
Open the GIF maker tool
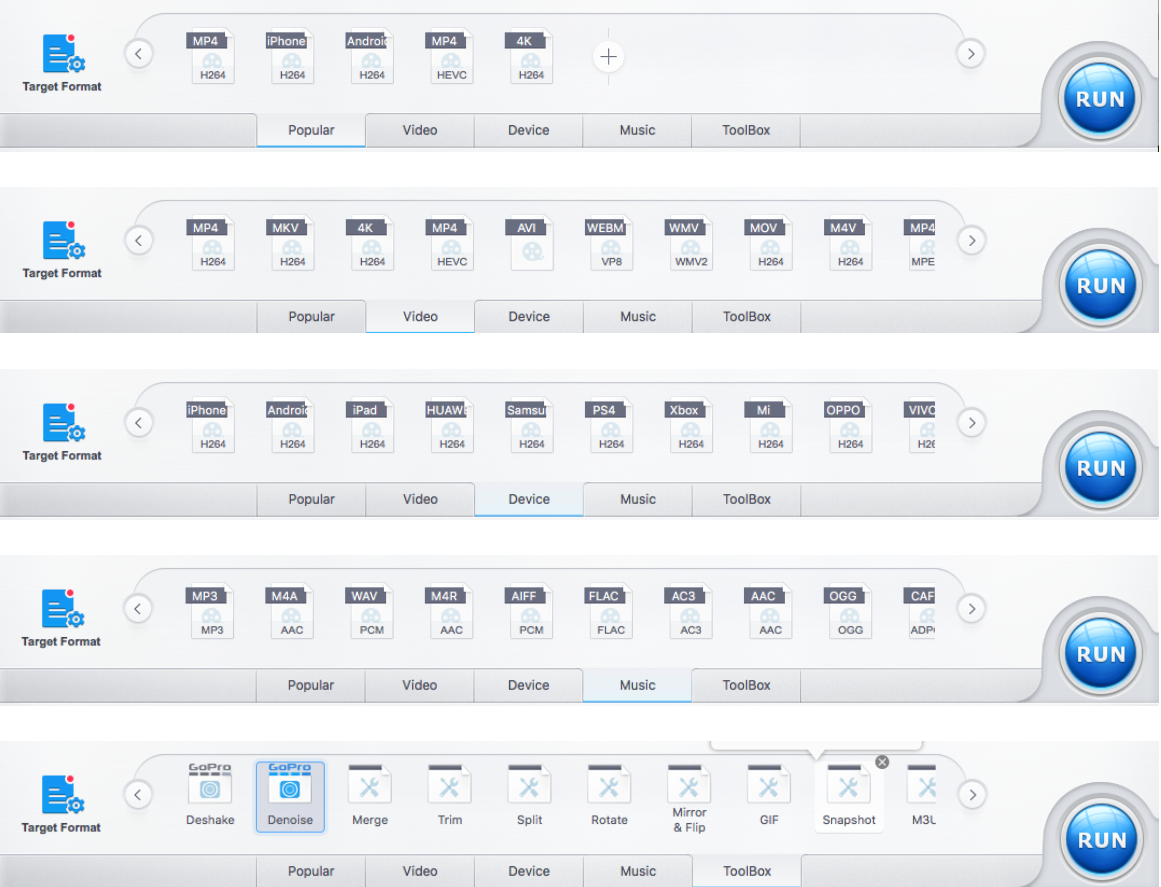(769, 796)
